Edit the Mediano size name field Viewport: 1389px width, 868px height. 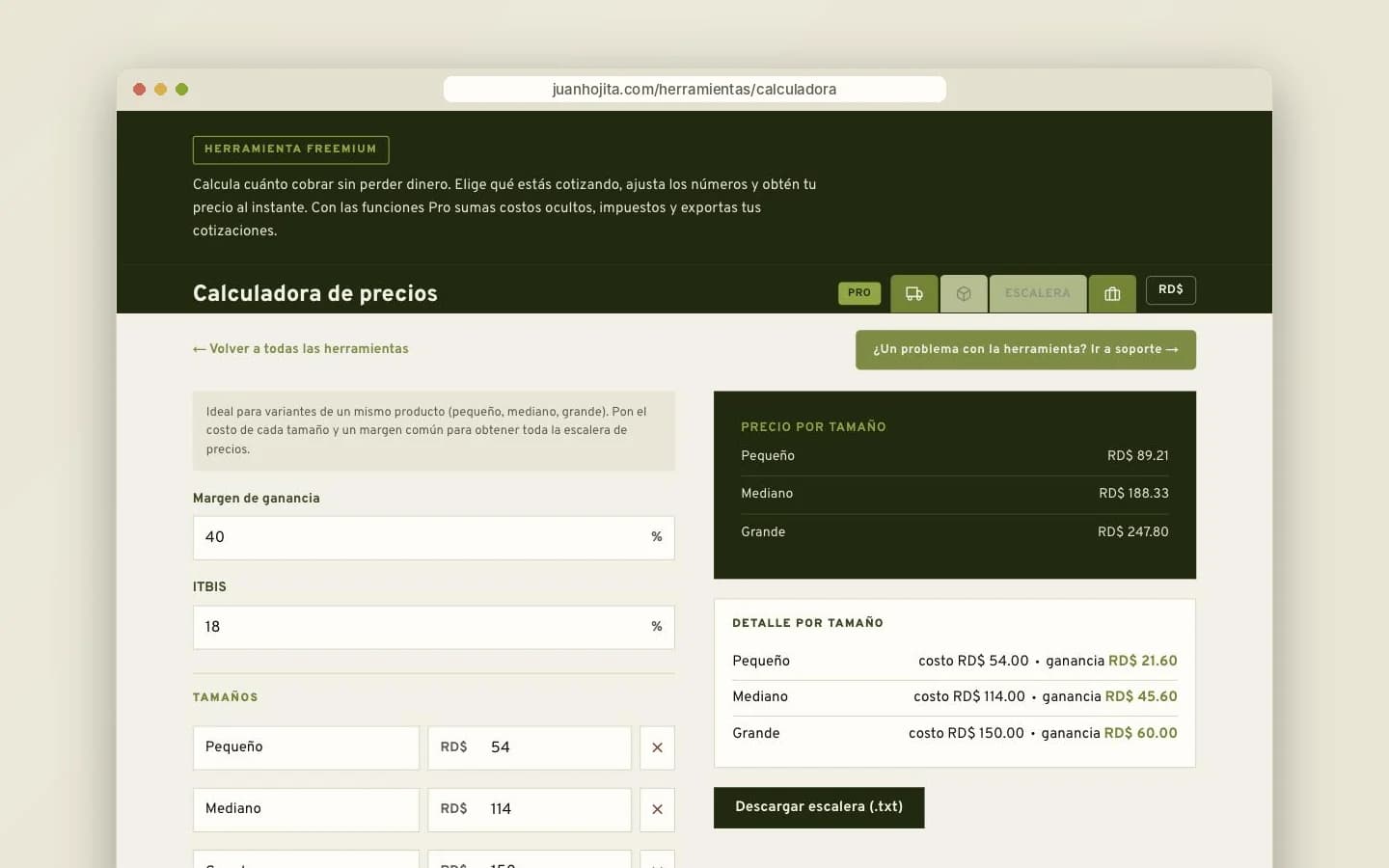point(306,809)
